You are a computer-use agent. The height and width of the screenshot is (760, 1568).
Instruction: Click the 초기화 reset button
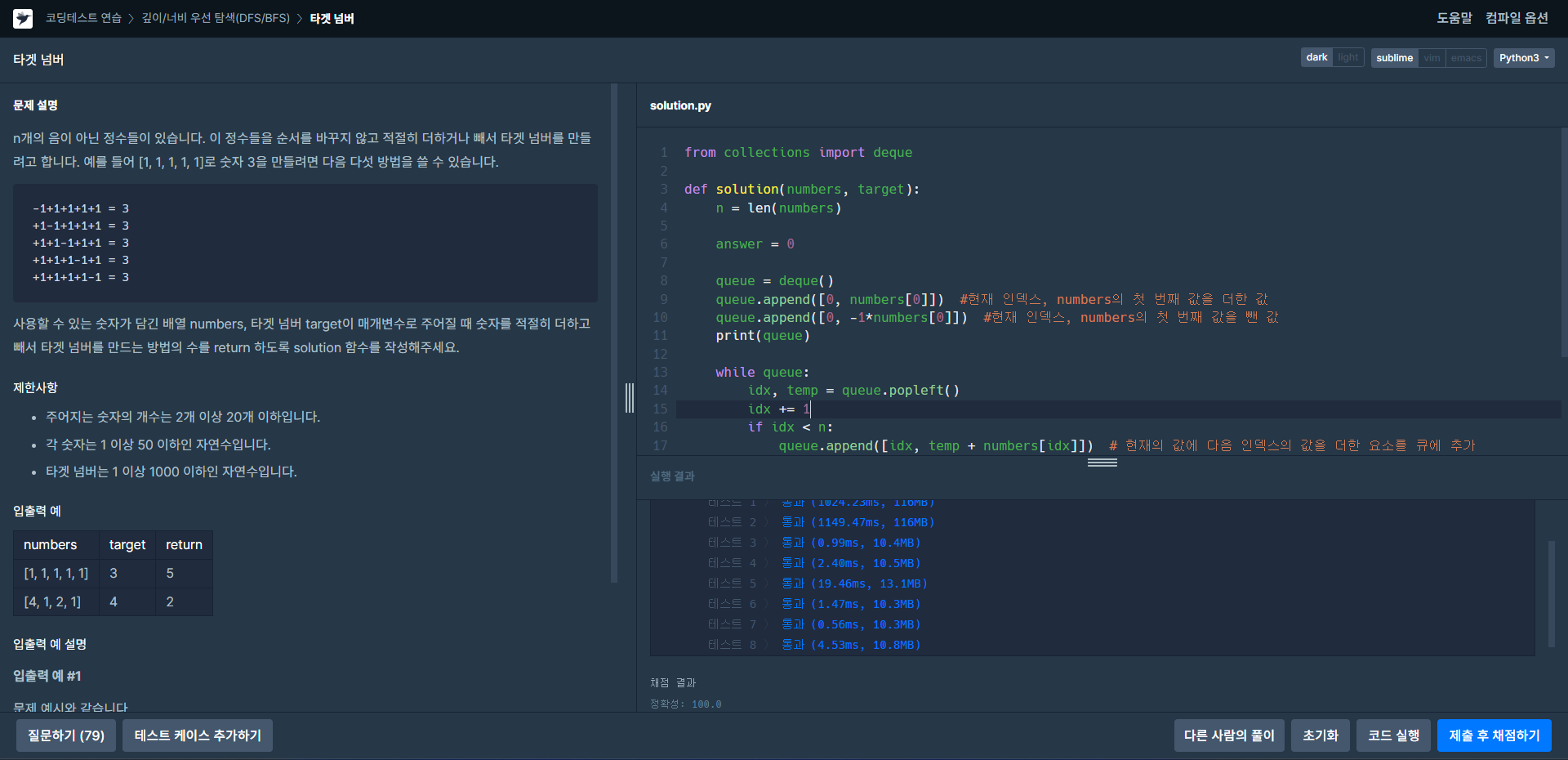pyautogui.click(x=1321, y=735)
